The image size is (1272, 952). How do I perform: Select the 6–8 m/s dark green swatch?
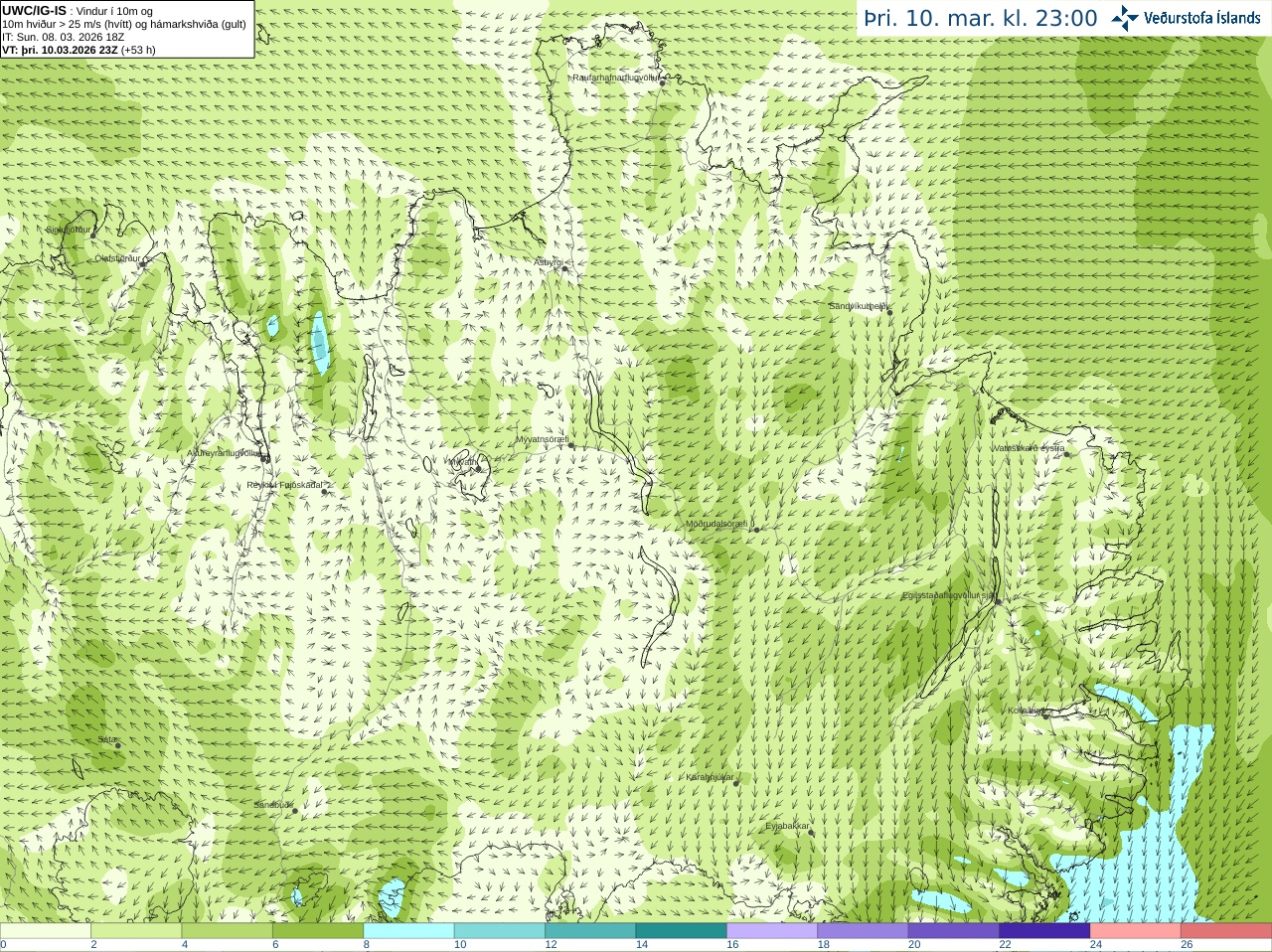318,931
